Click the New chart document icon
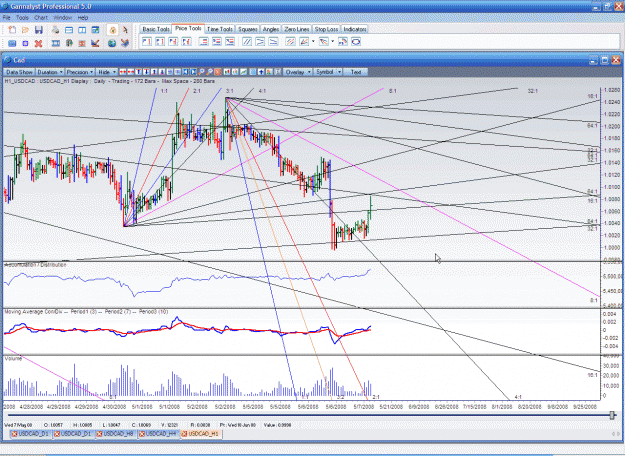Viewport: 625px width, 456px height. (x=12, y=30)
